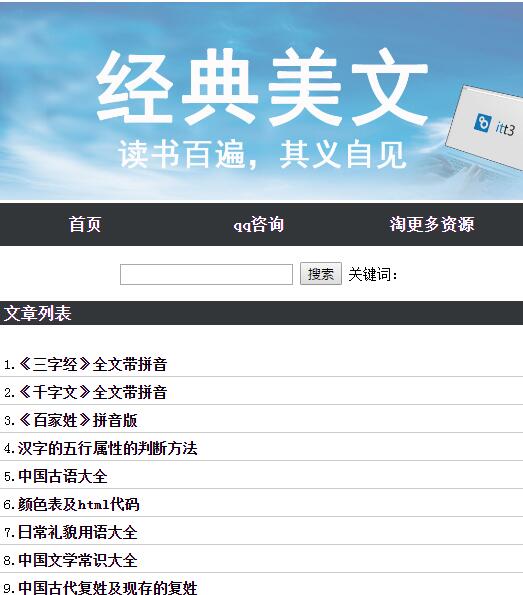Screen dimensions: 523x595
Task: Open article 《千字文》全文带拼音
Action: click(93, 392)
